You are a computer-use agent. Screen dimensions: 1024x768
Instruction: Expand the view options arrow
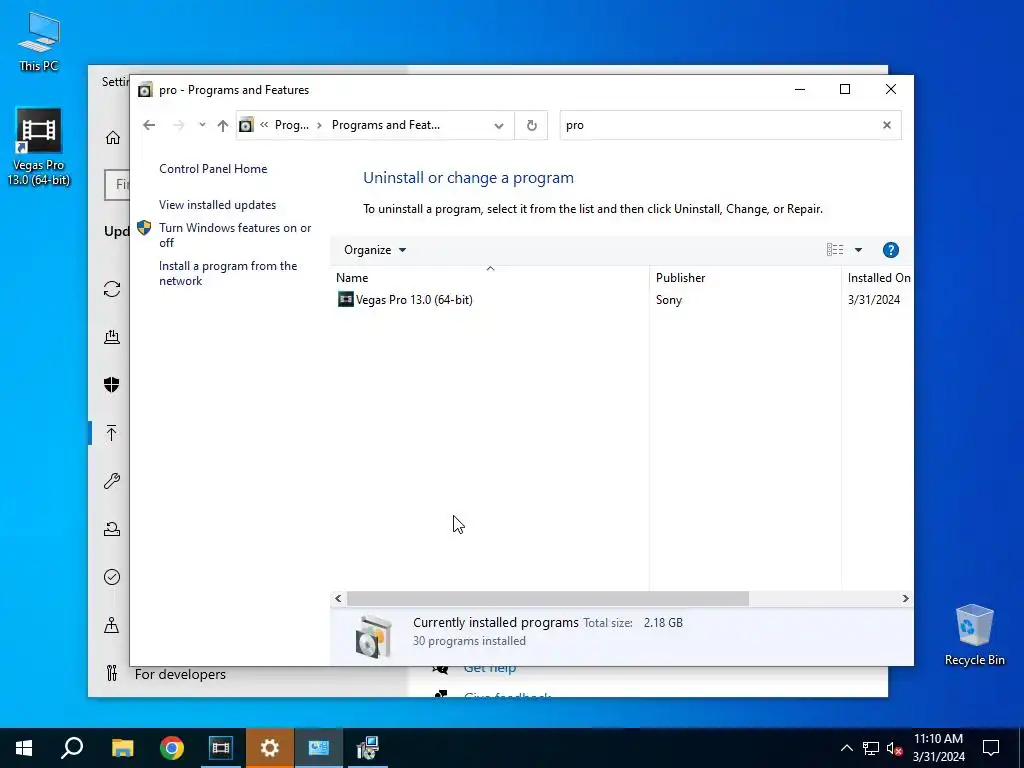tap(858, 249)
